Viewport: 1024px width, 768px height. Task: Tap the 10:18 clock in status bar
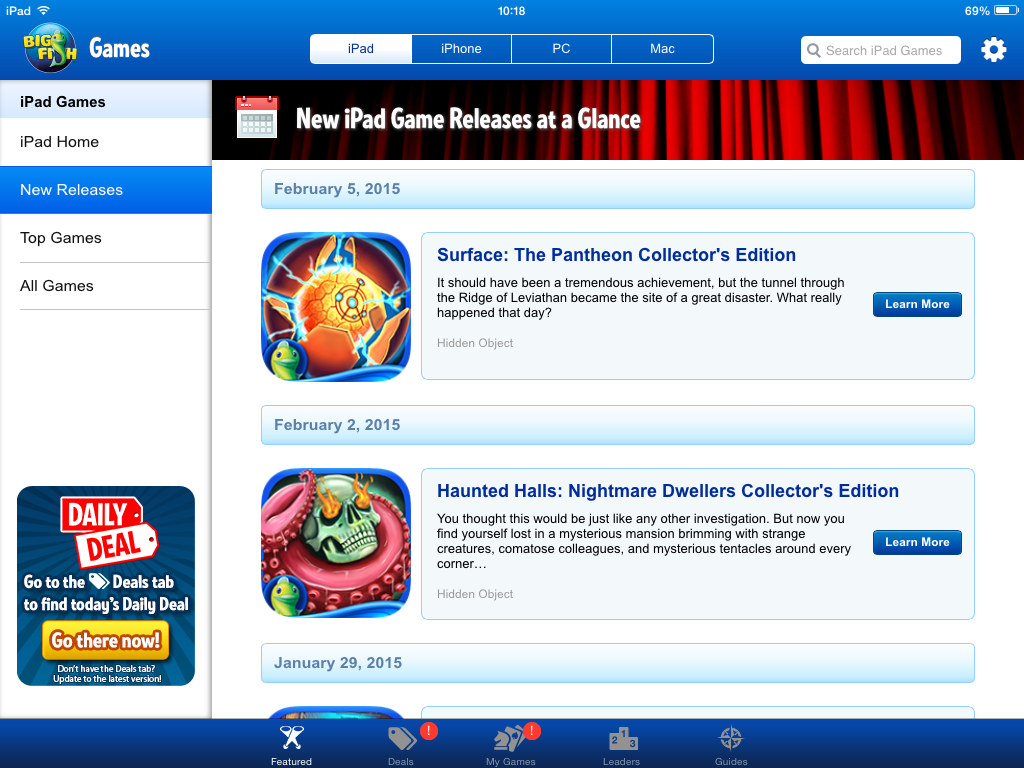[511, 10]
